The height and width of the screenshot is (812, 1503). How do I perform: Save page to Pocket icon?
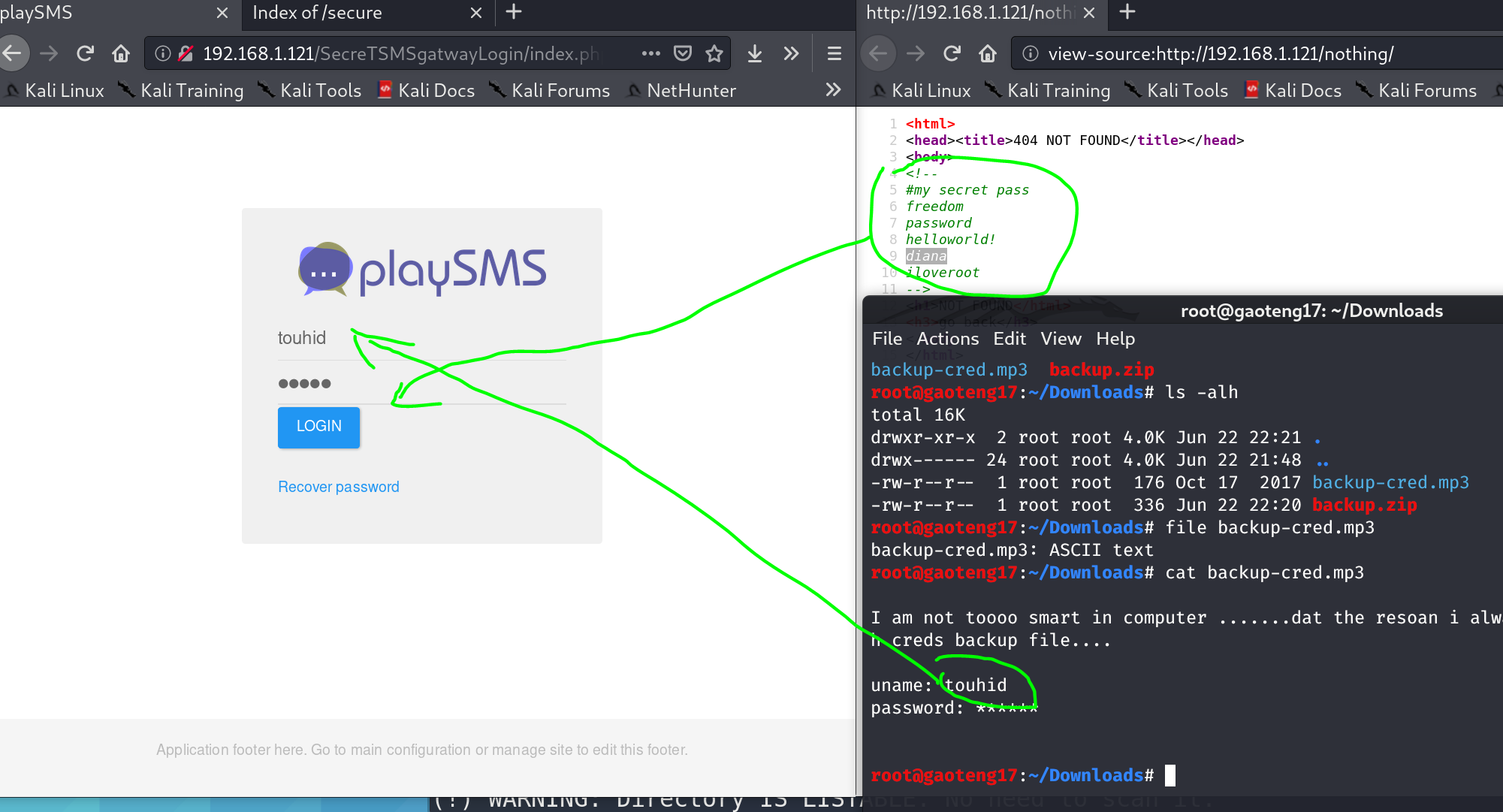coord(683,53)
